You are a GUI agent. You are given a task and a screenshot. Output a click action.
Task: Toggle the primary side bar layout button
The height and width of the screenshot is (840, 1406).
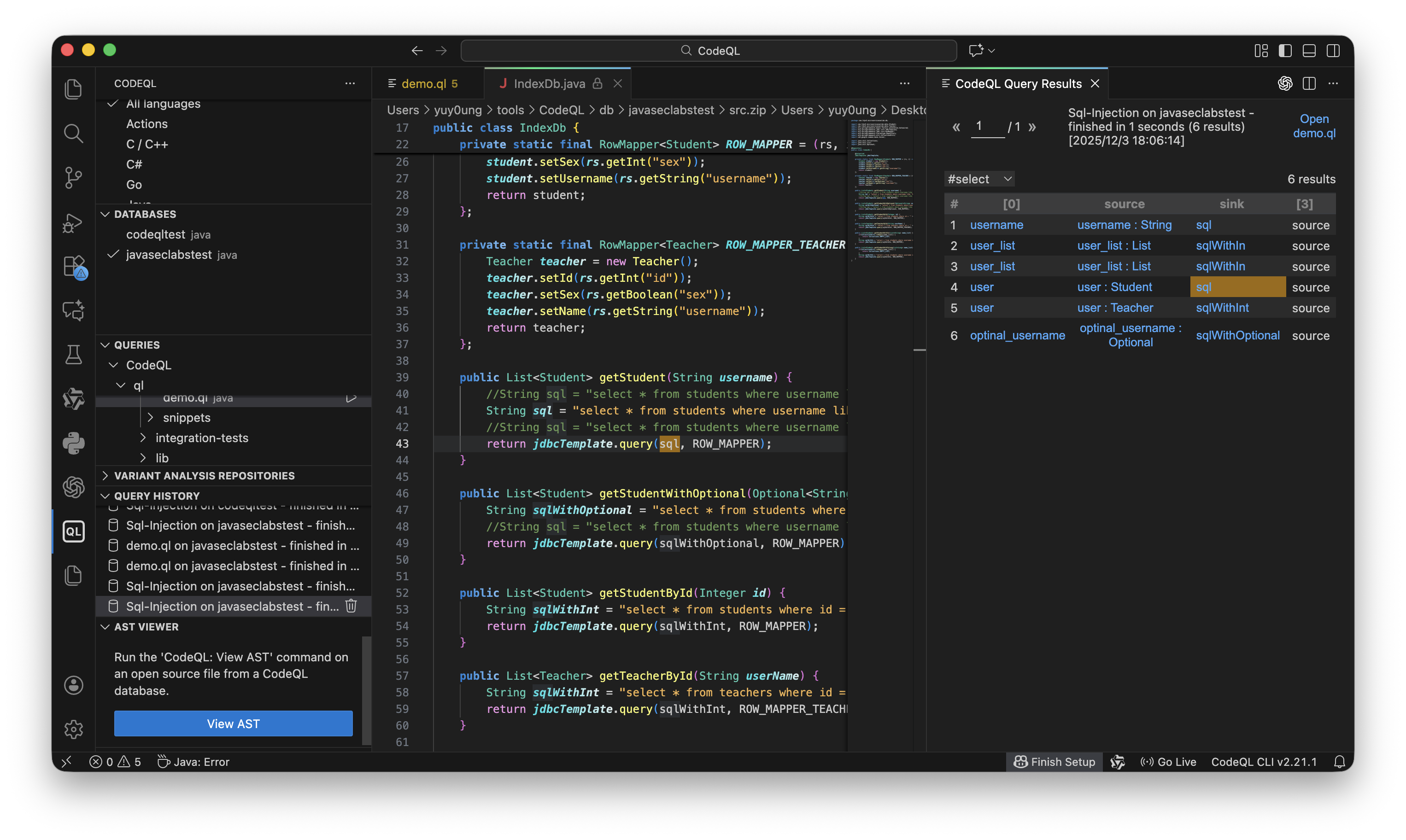[x=1285, y=50]
